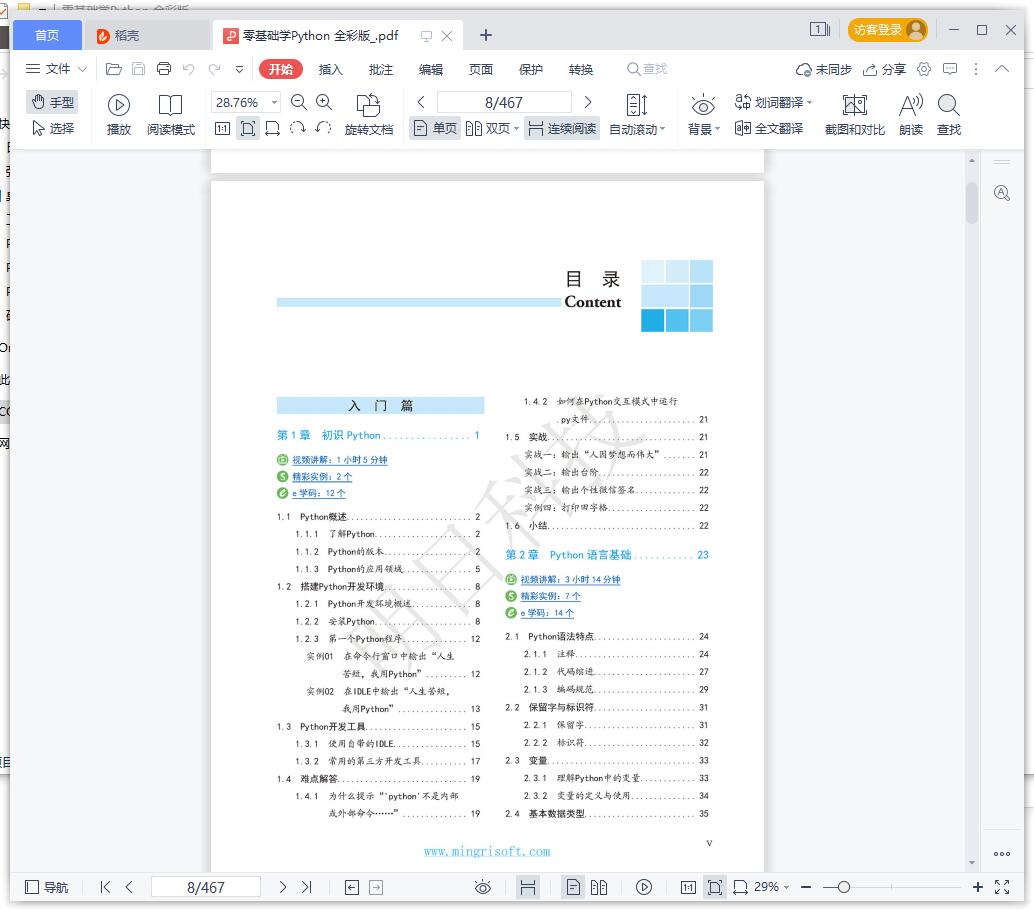The image size is (1034, 911).
Task: Print the PDF with the printer icon
Action: click(164, 69)
